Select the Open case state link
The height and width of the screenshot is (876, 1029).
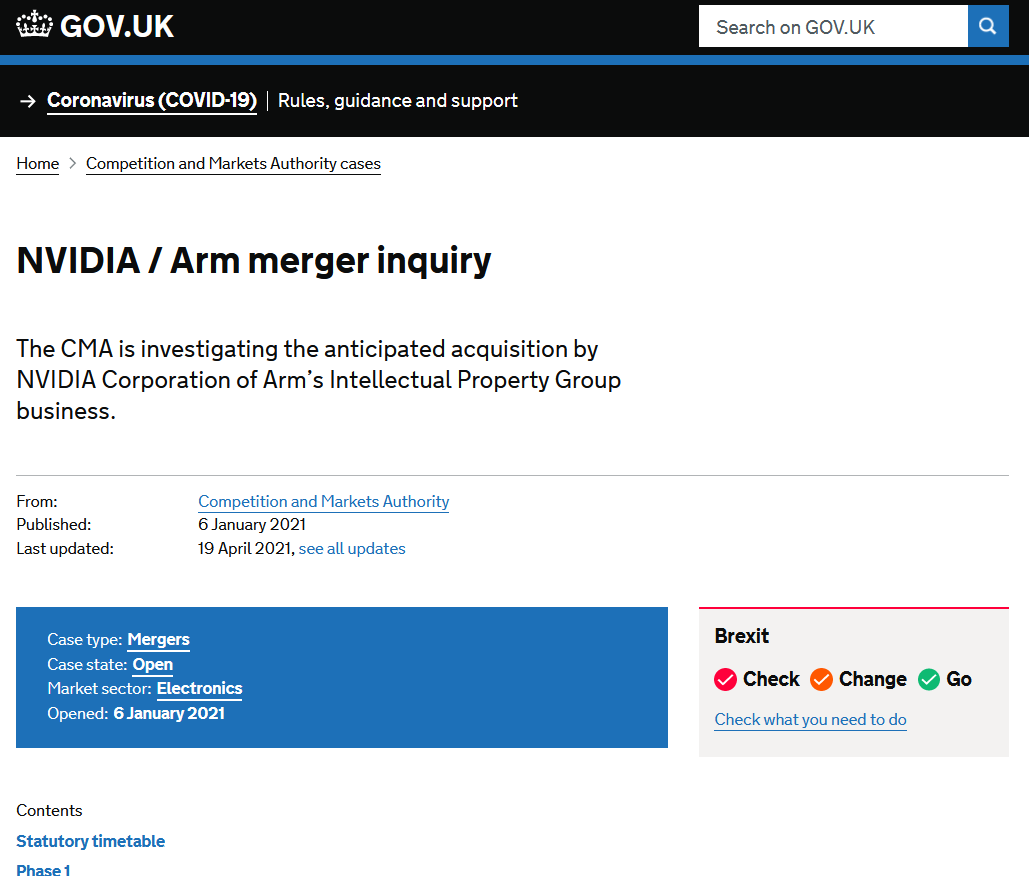click(152, 665)
